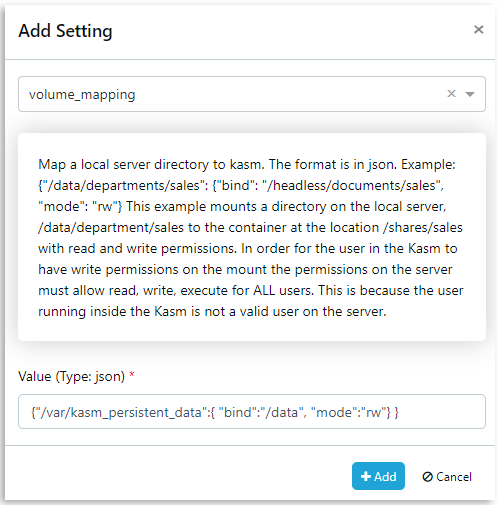Confirm with the Add button
The width and height of the screenshot is (500, 505).
pos(378,476)
